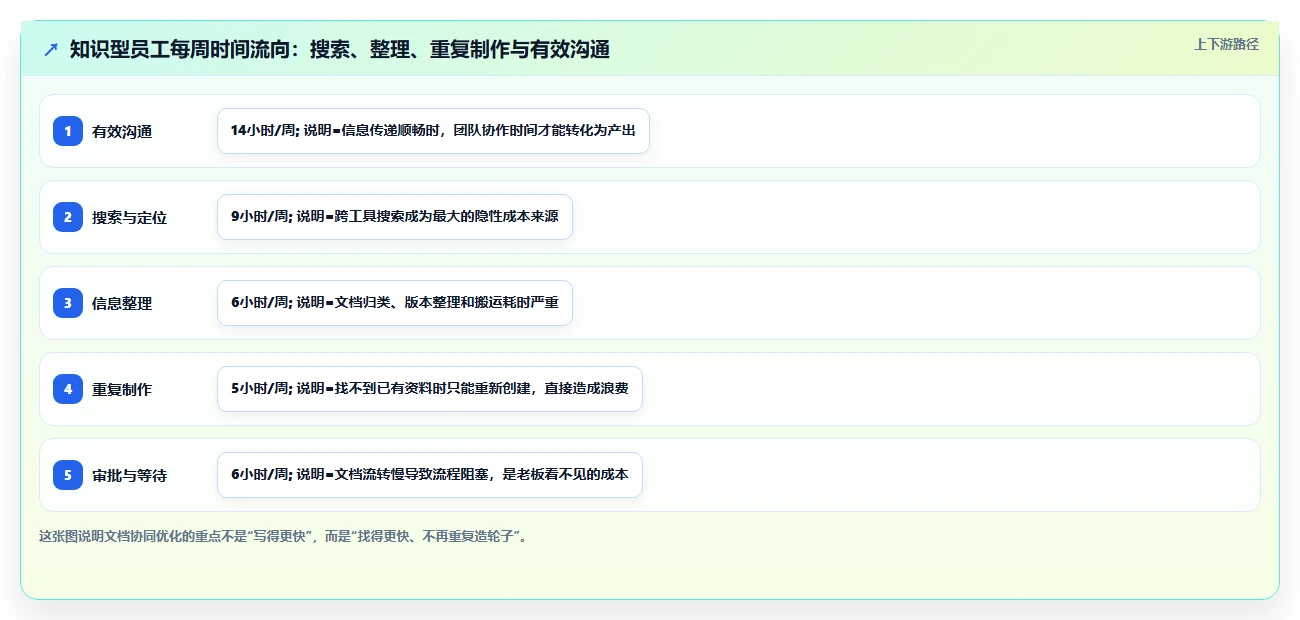Click the 重复制作 row label
The height and width of the screenshot is (620, 1300).
[122, 389]
